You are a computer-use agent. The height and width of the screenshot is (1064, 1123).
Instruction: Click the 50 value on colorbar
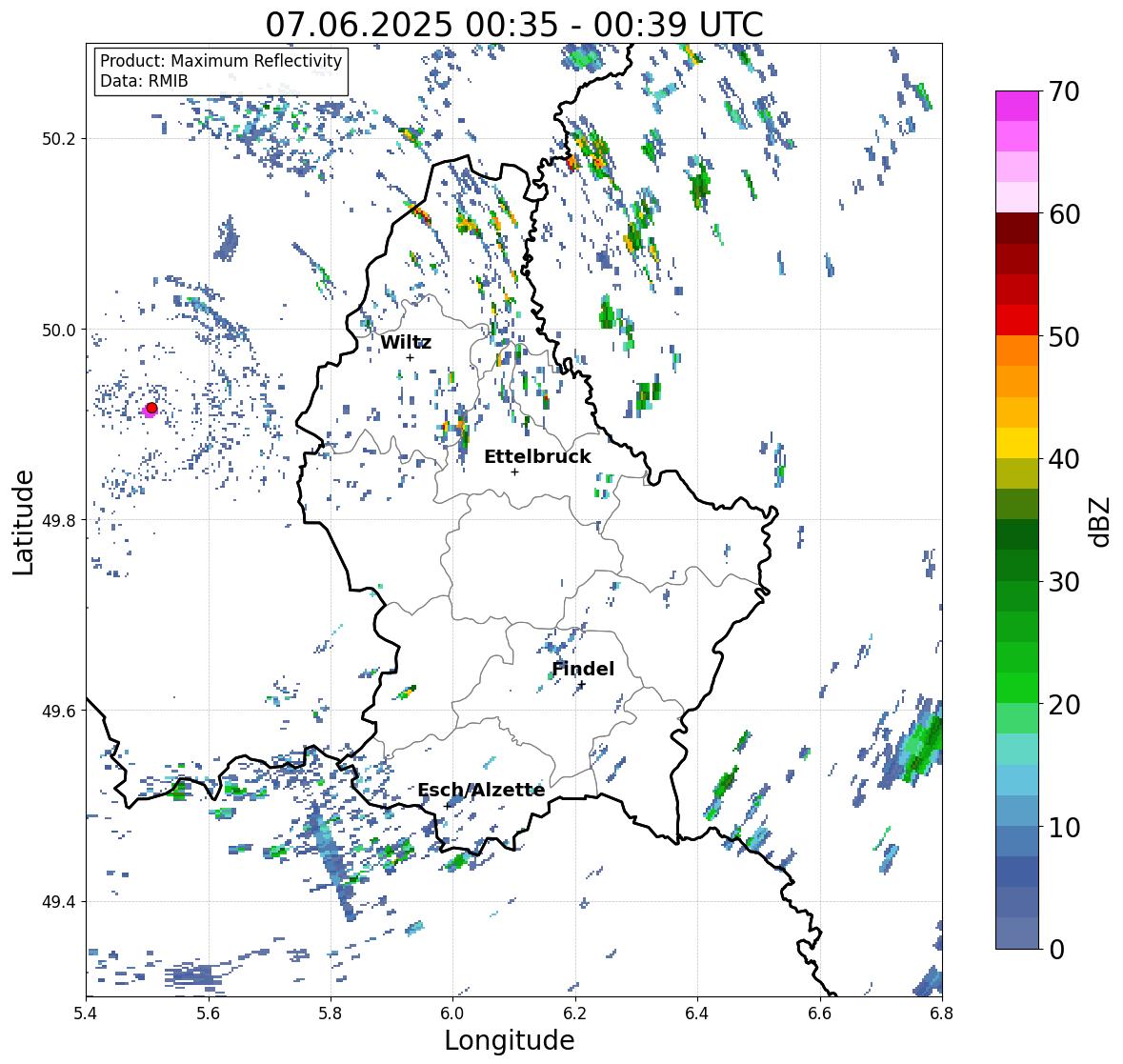point(1064,336)
